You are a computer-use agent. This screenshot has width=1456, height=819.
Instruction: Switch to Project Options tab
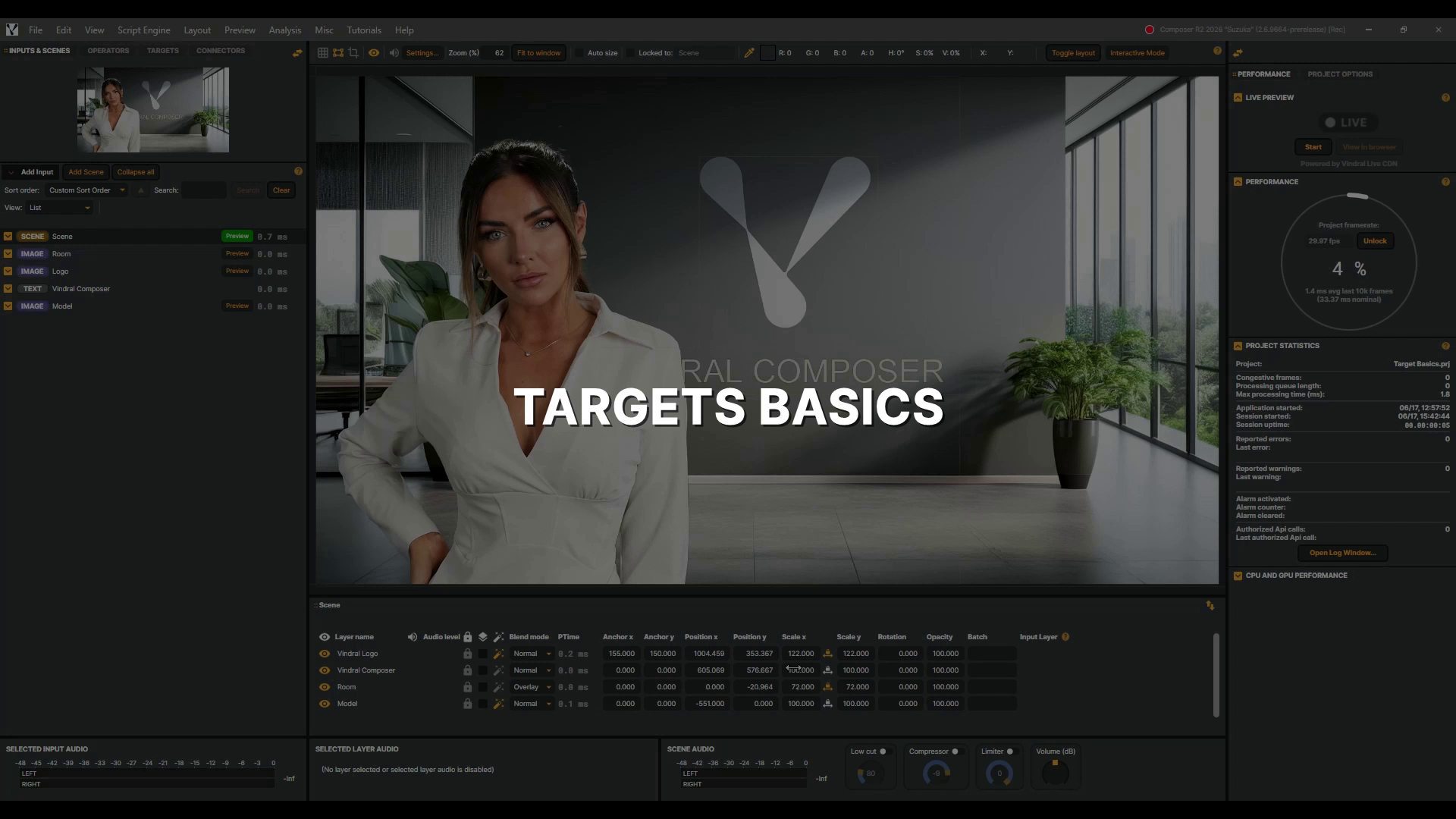click(1340, 74)
